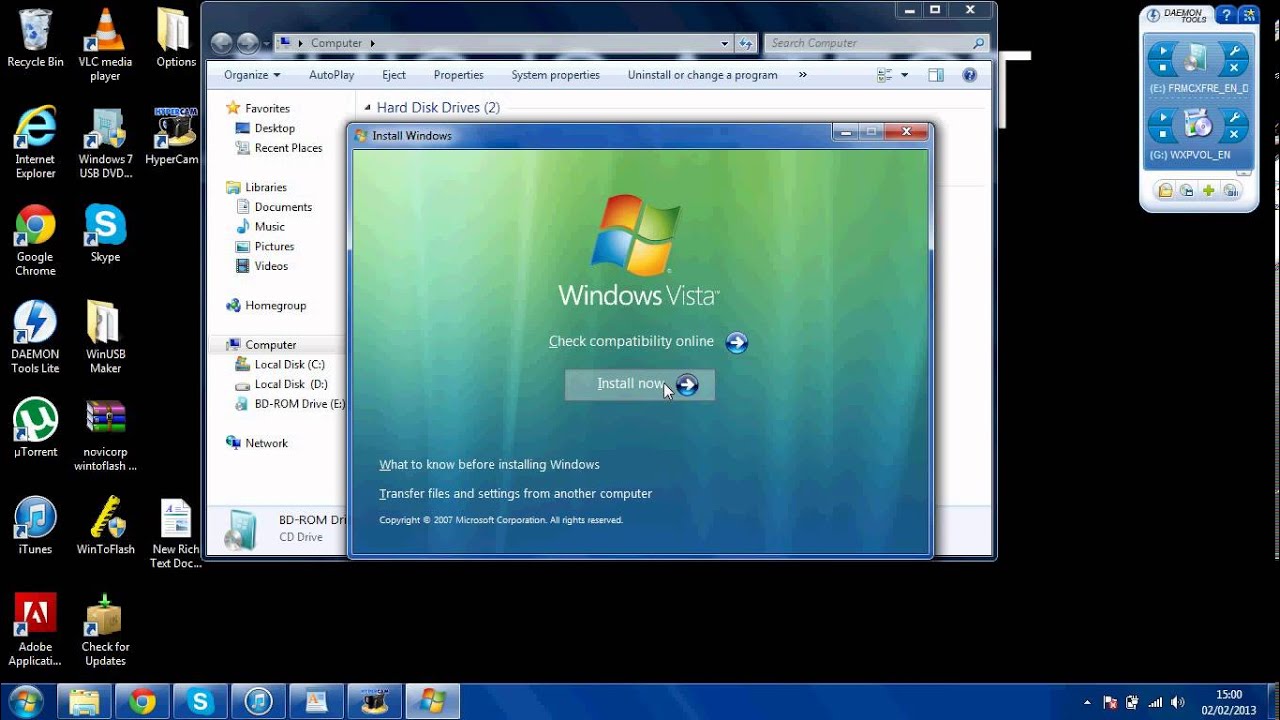Select Check for Updates desktop icon
This screenshot has width=1280, height=720.
click(x=105, y=630)
